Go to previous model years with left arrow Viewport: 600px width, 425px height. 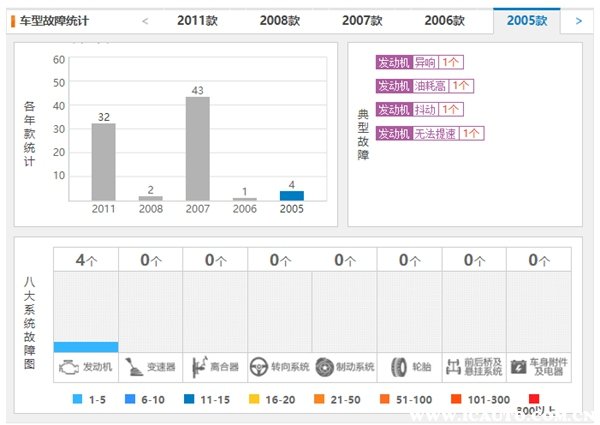(145, 20)
